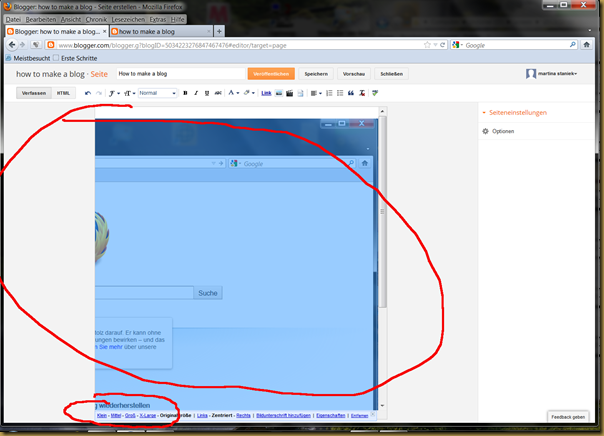Image resolution: width=604 pixels, height=436 pixels.
Task: Undo the last edit in editor toolbar
Action: 88,93
